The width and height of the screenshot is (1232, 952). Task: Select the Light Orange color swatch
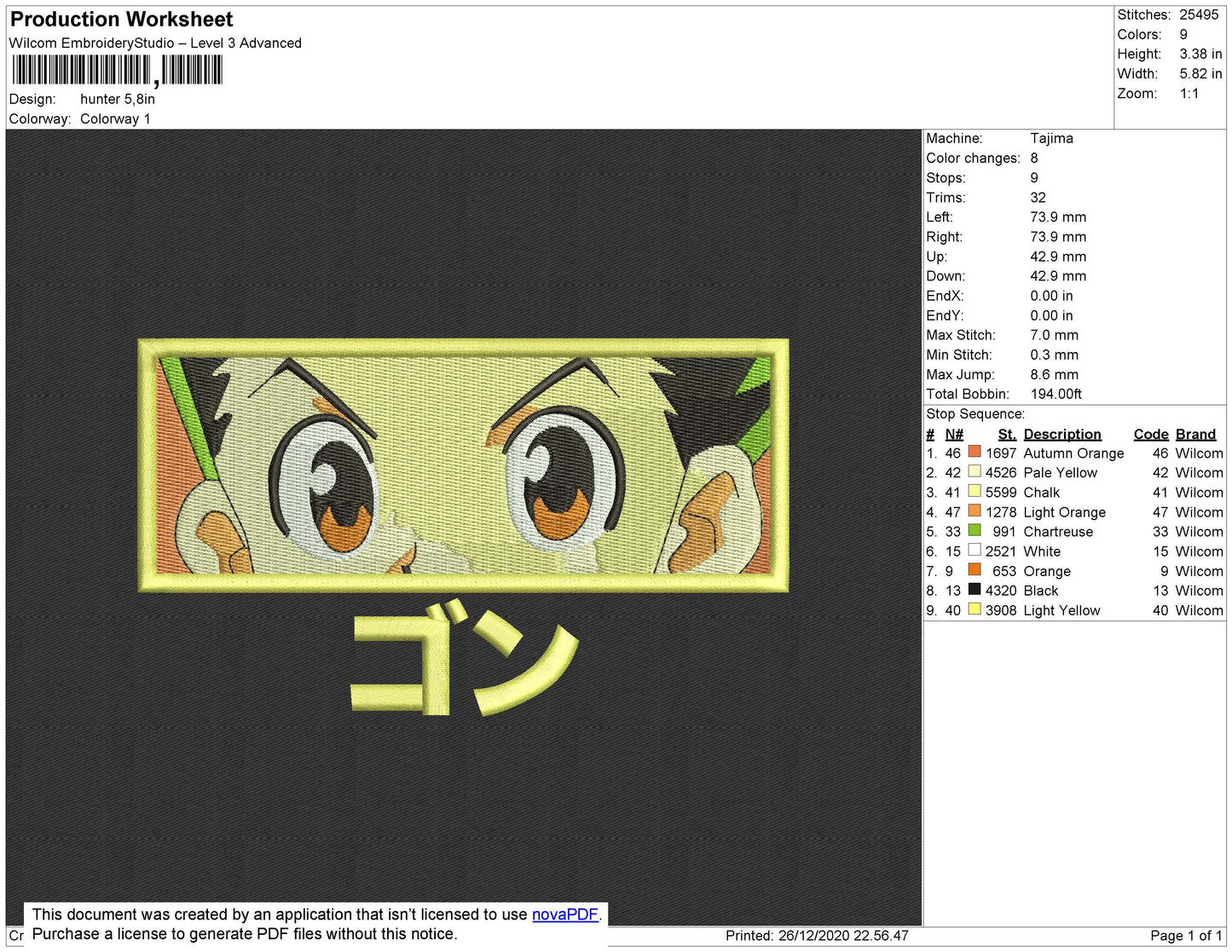[x=975, y=511]
